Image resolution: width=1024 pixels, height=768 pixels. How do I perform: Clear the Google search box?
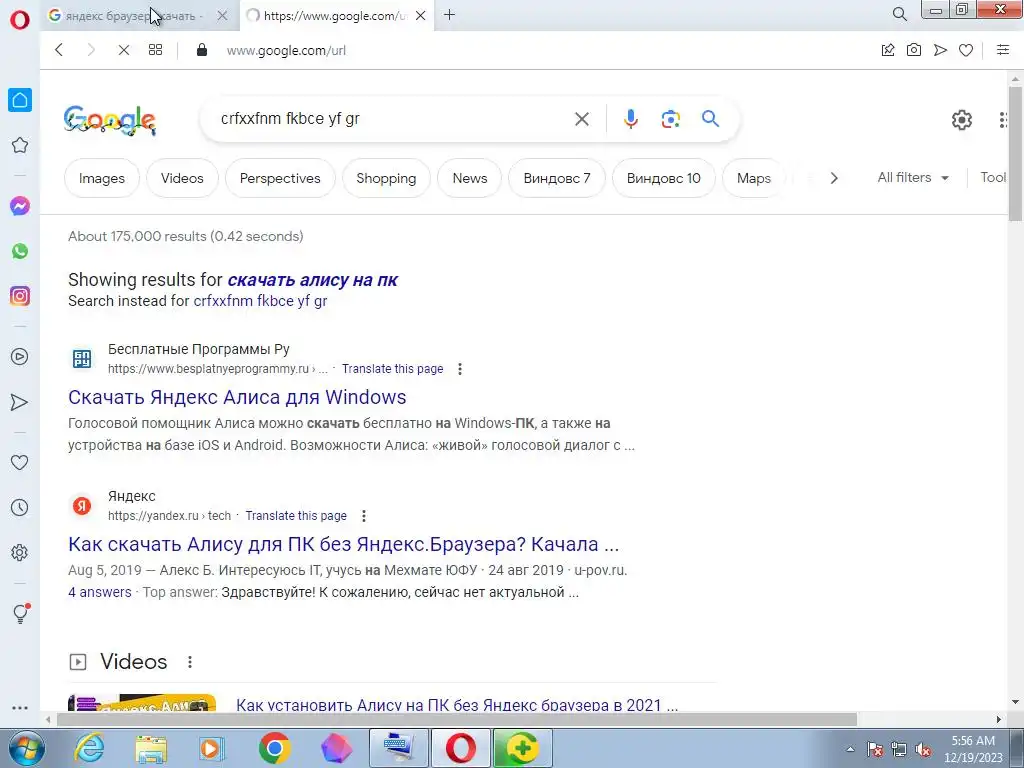(581, 119)
